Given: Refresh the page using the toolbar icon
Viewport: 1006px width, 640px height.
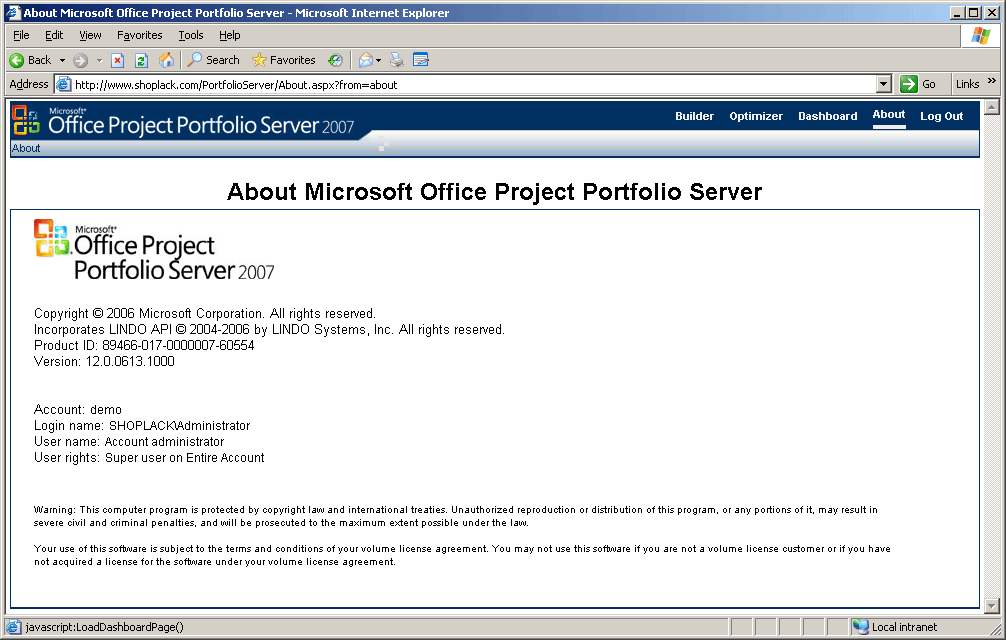Looking at the screenshot, I should tap(141, 60).
